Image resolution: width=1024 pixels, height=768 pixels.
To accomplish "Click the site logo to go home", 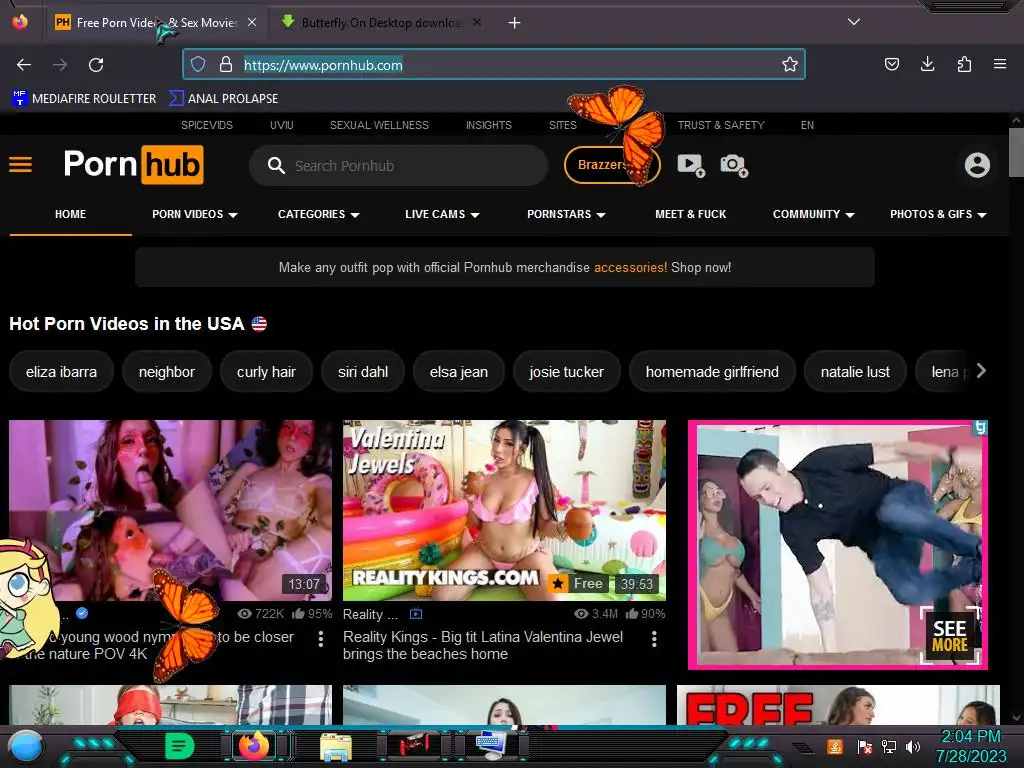I will coord(133,164).
